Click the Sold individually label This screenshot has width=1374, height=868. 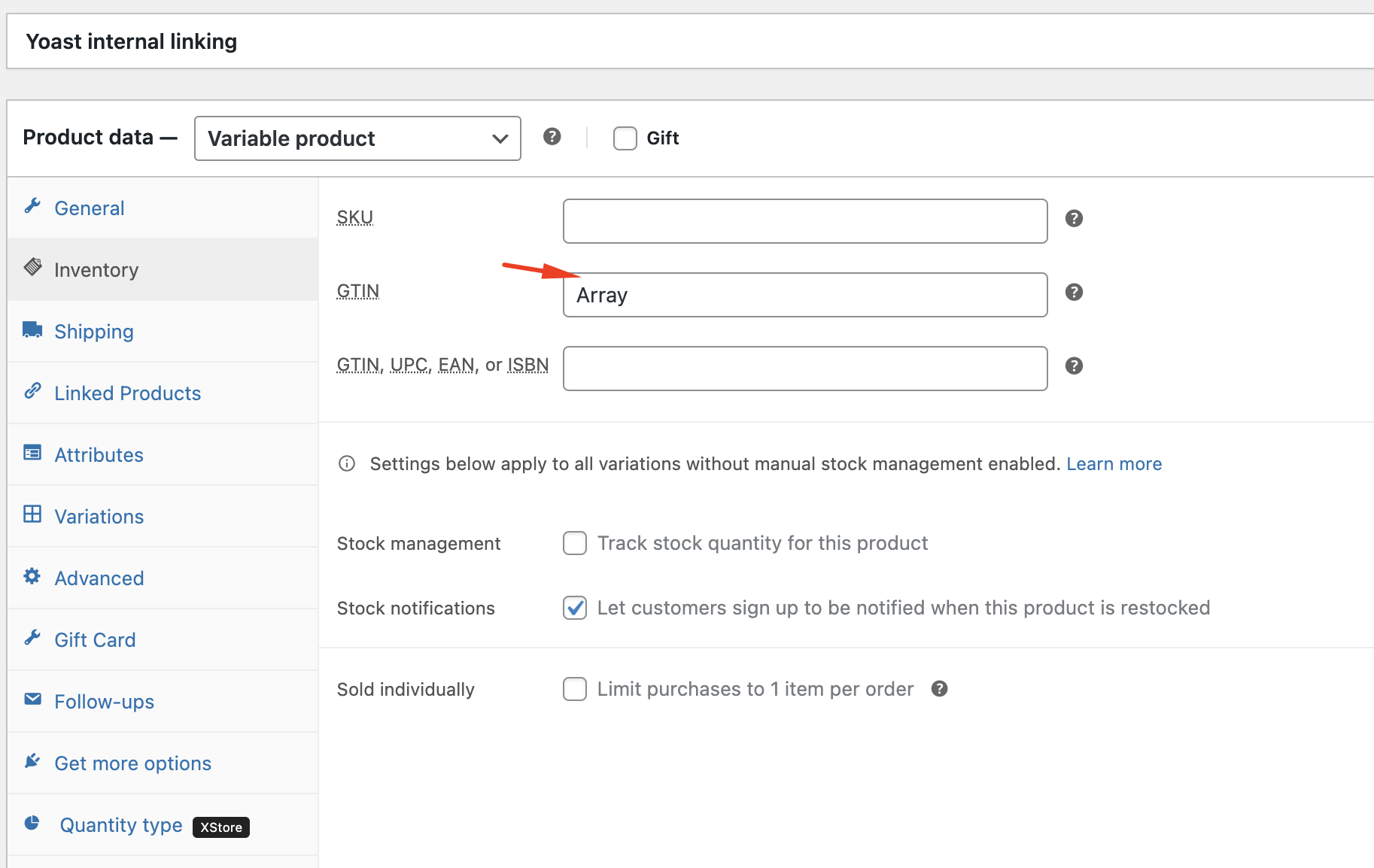[x=406, y=690]
